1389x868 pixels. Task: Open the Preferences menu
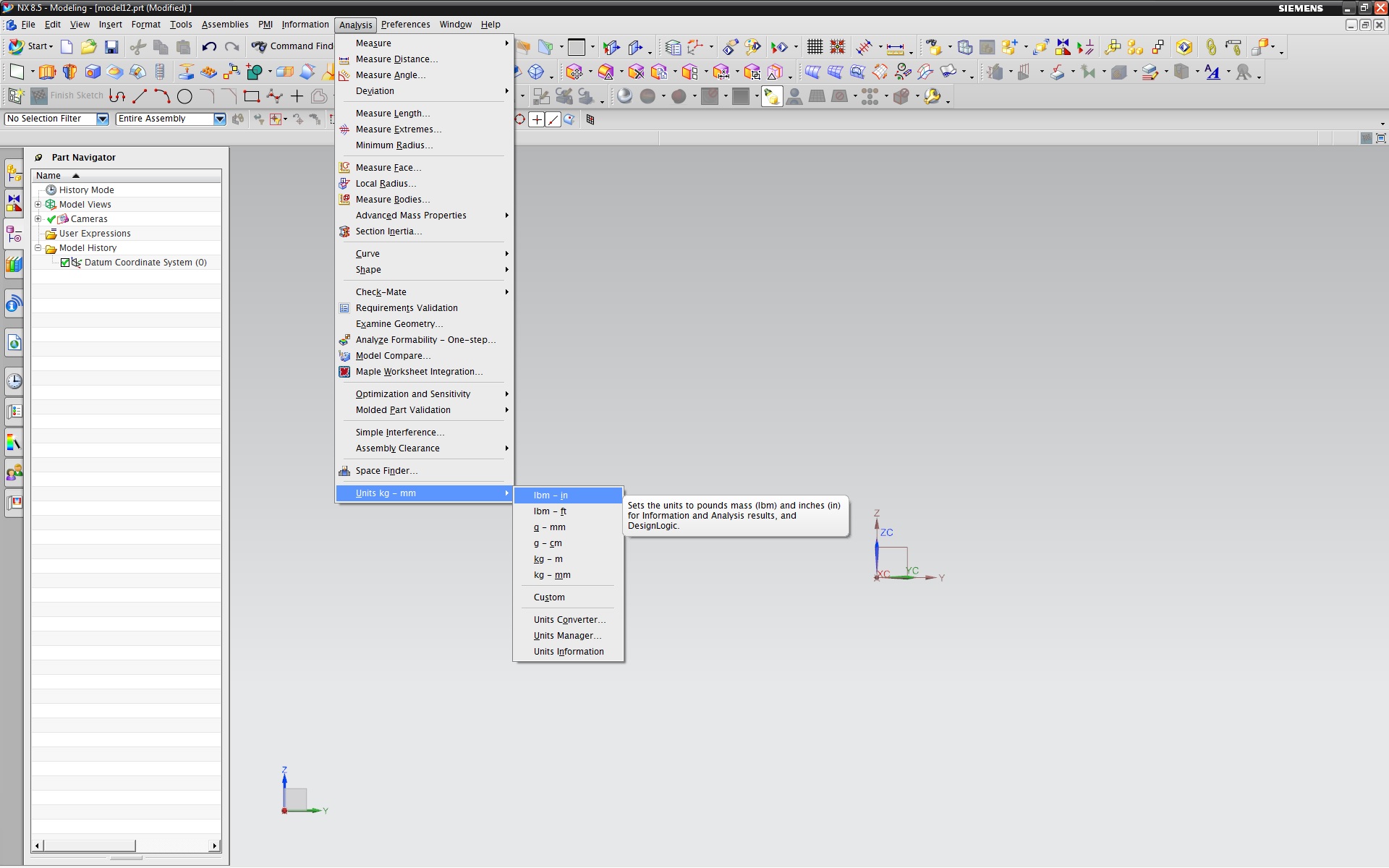tap(405, 25)
